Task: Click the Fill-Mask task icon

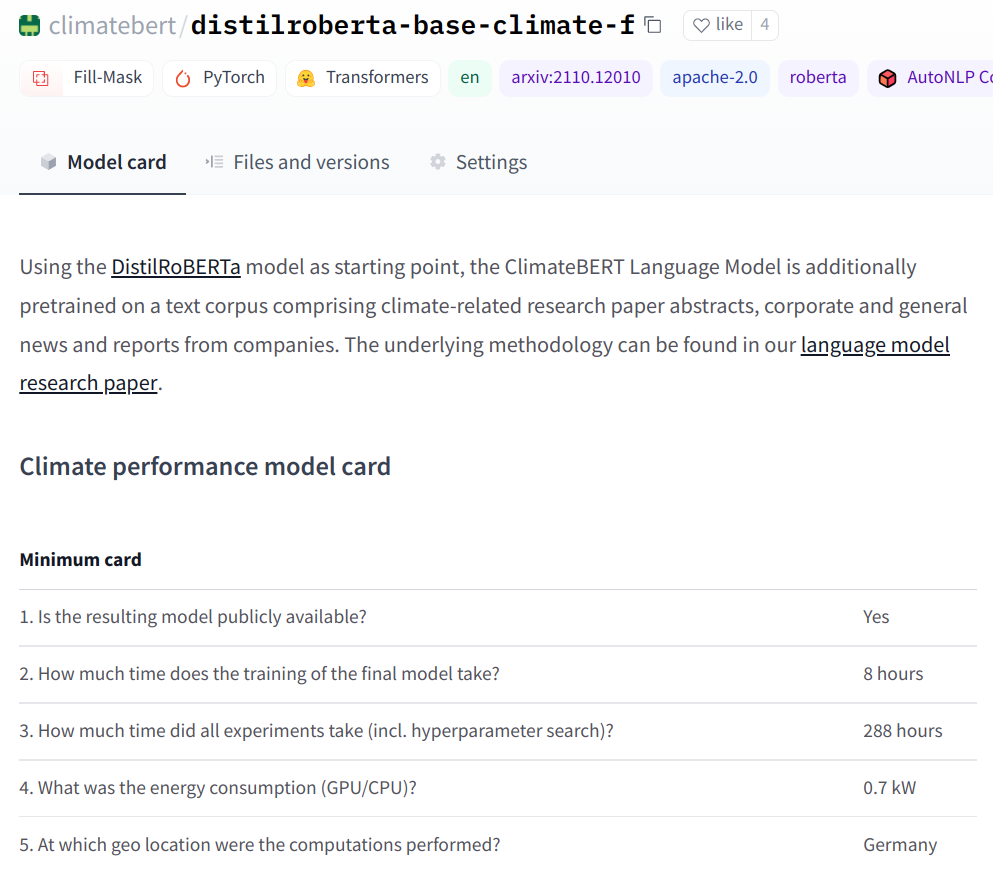Action: pyautogui.click(x=41, y=78)
